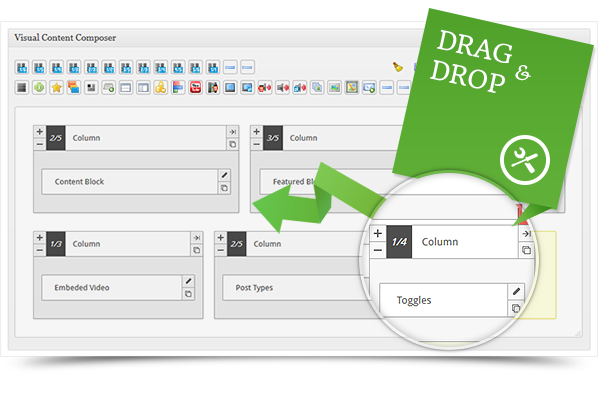Click plus on the 3/5 column
Viewport: 600px width, 394px height.
coord(256,132)
